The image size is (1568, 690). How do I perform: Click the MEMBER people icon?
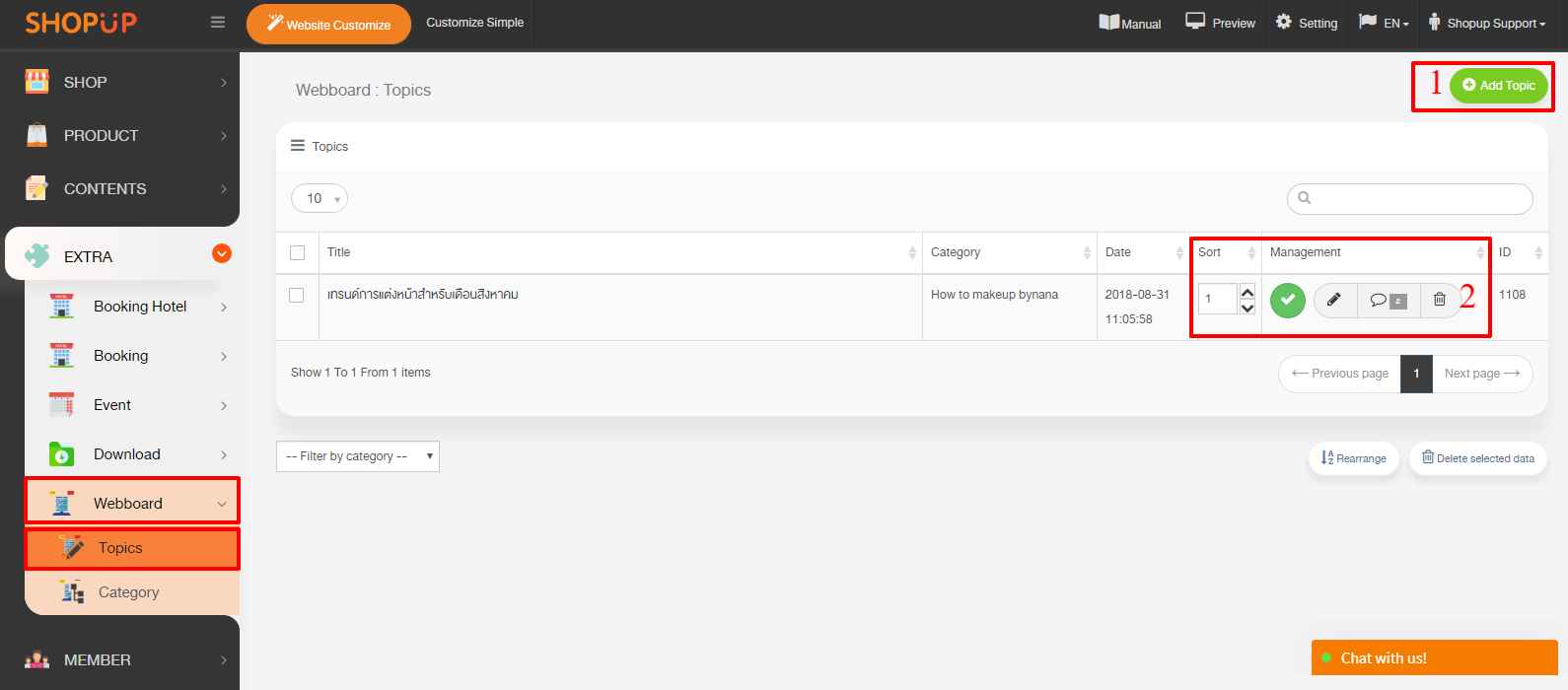click(x=36, y=660)
